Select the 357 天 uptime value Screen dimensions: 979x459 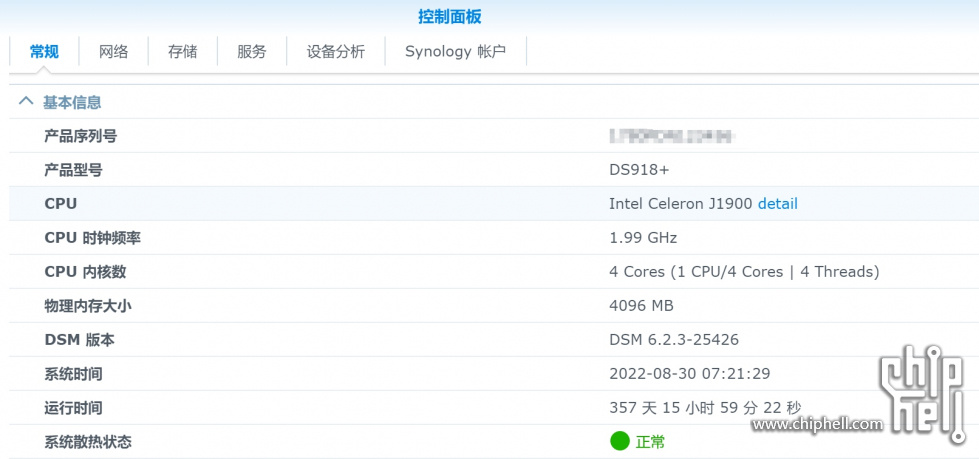[x=705, y=408]
